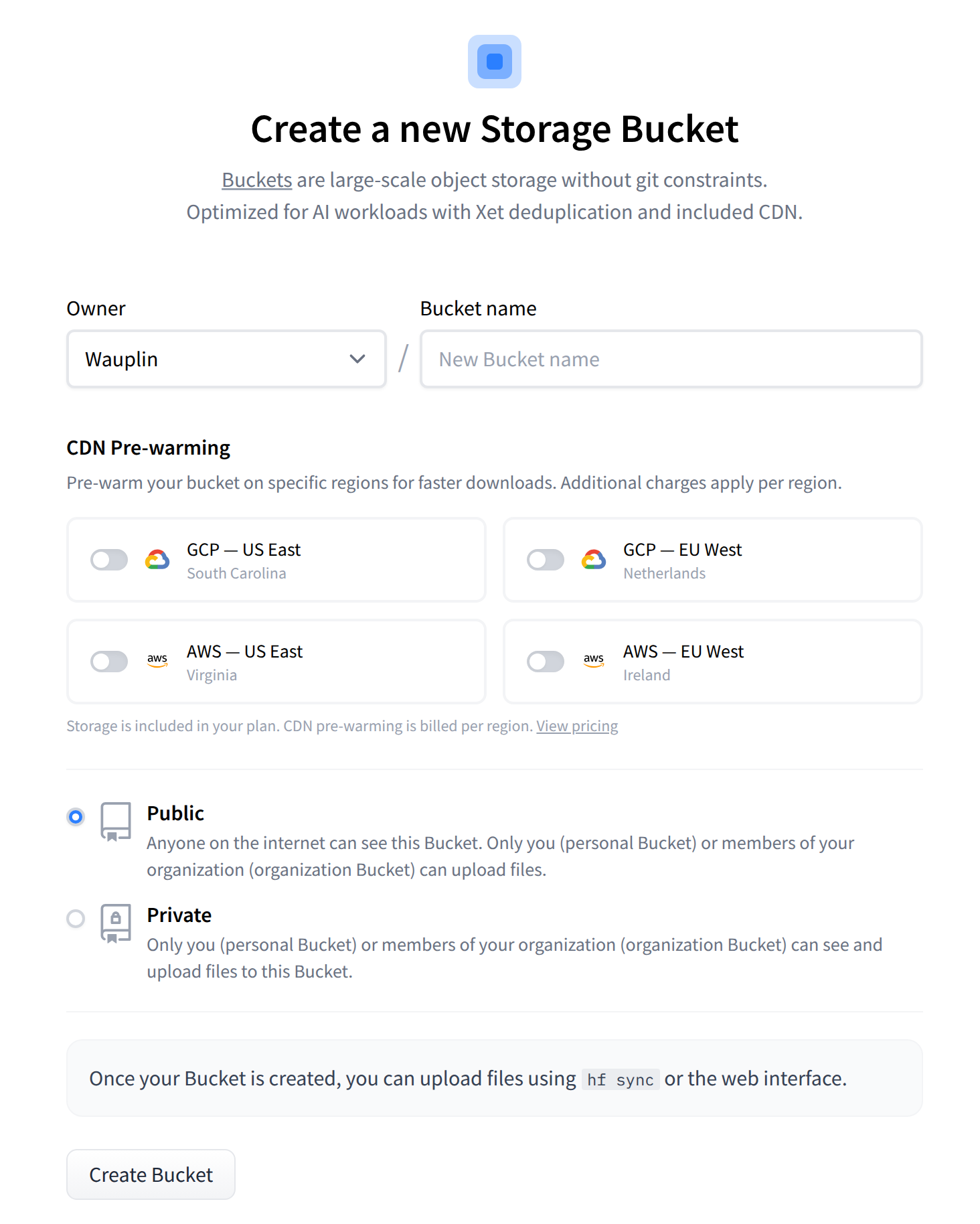This screenshot has height=1224, width=980.
Task: Select the Private visibility radio button
Action: pos(76,919)
